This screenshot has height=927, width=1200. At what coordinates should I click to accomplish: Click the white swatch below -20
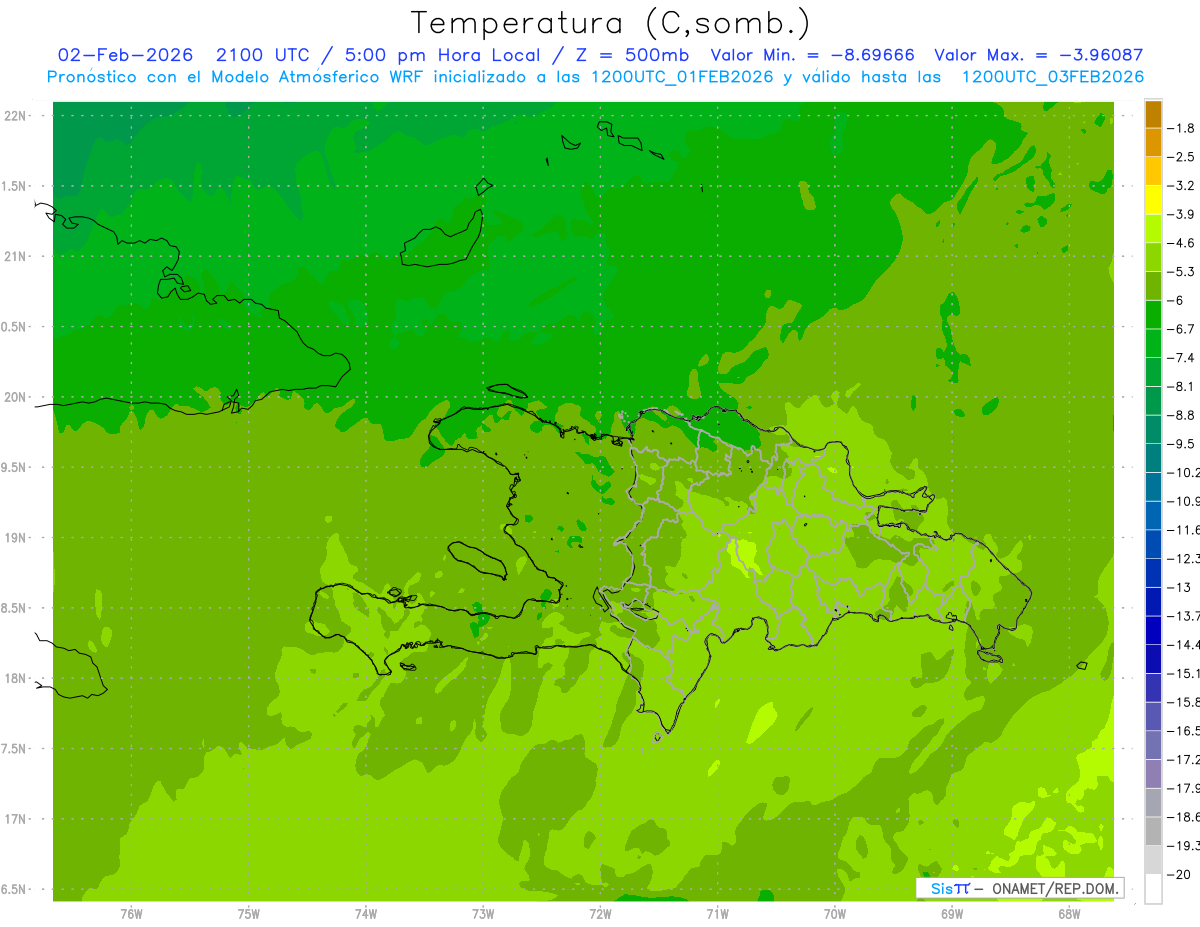coord(1152,888)
